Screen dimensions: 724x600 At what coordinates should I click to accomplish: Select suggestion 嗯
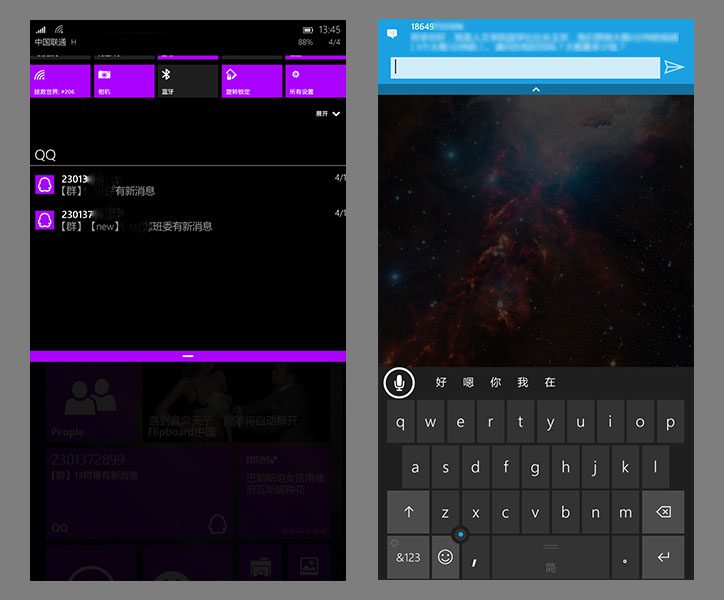[468, 382]
